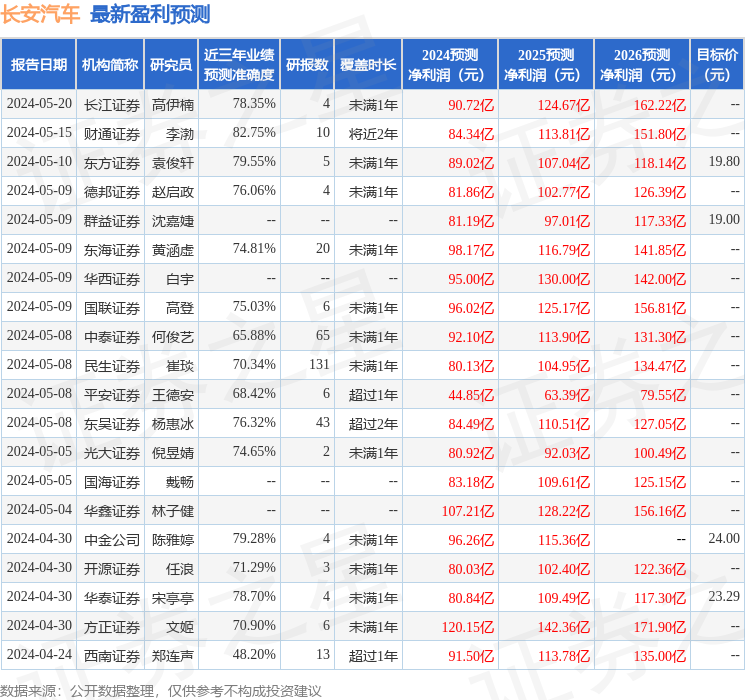This screenshot has width=745, height=700.
Task: Click analyst name 黄涵虚
Action: tap(173, 250)
